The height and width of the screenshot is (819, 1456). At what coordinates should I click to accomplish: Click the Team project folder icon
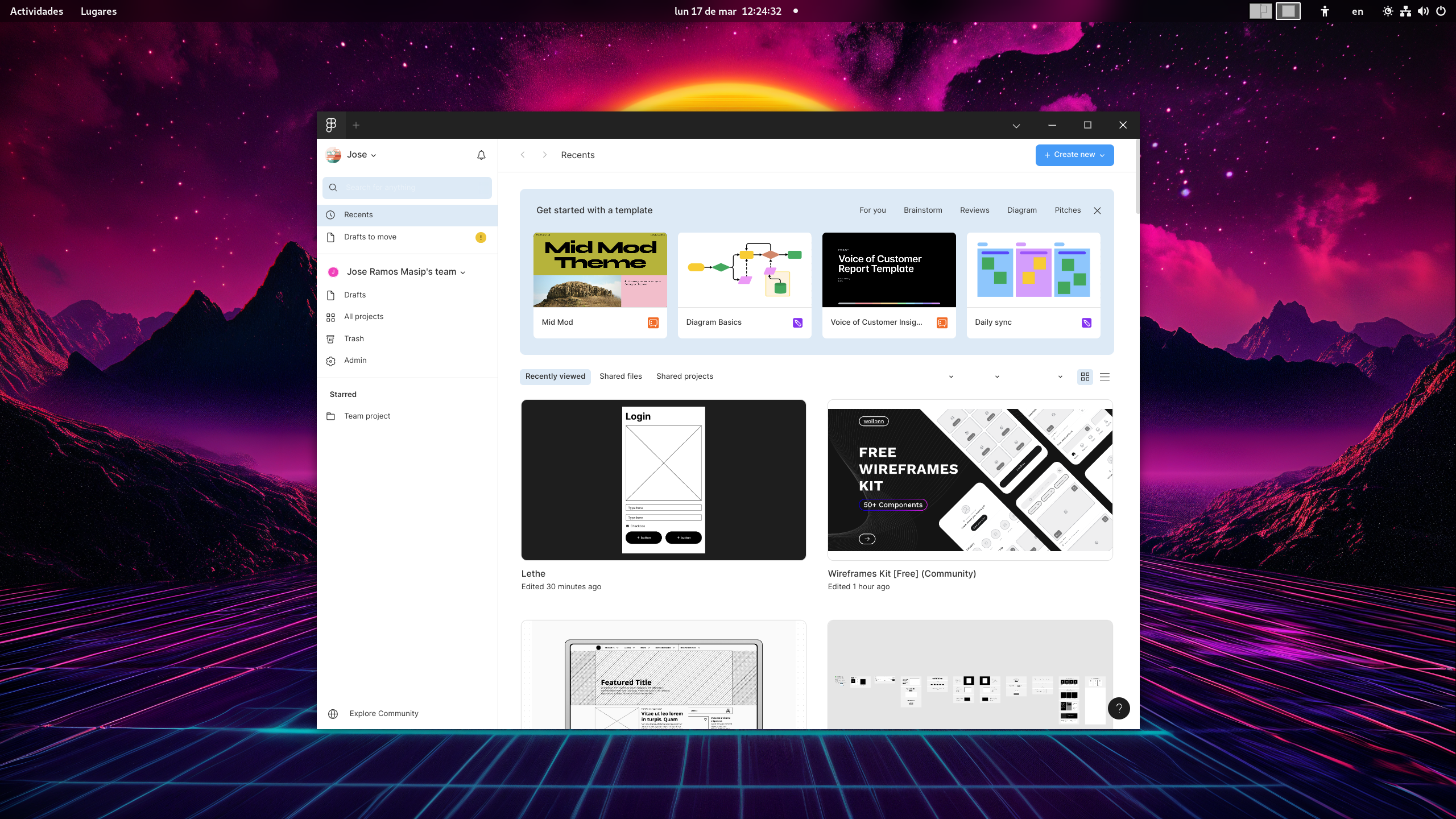click(330, 416)
